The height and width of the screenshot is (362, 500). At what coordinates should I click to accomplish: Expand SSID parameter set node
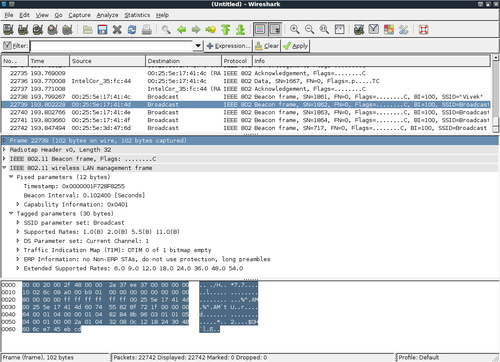point(18,223)
